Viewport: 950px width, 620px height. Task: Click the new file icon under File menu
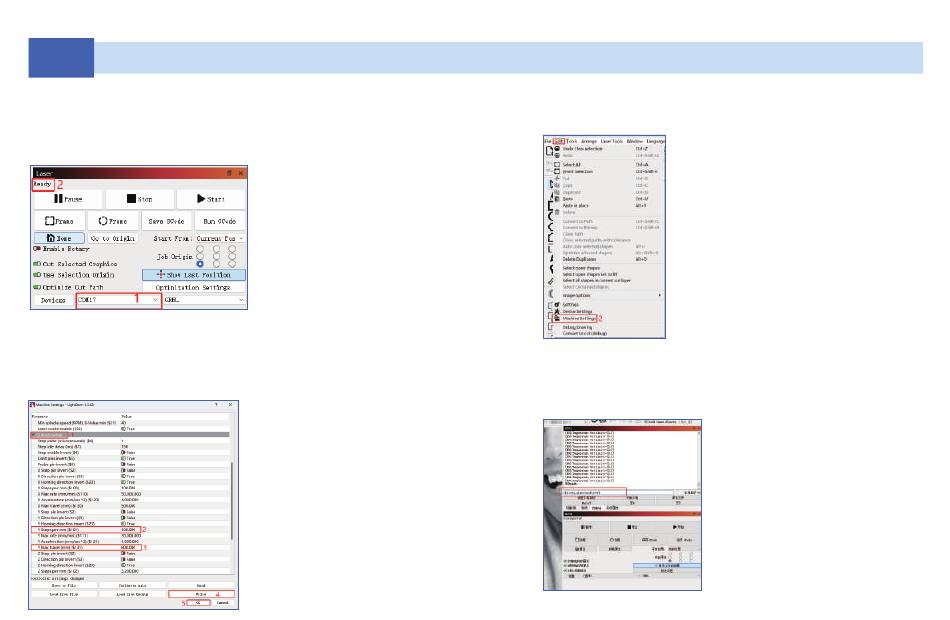click(x=550, y=151)
